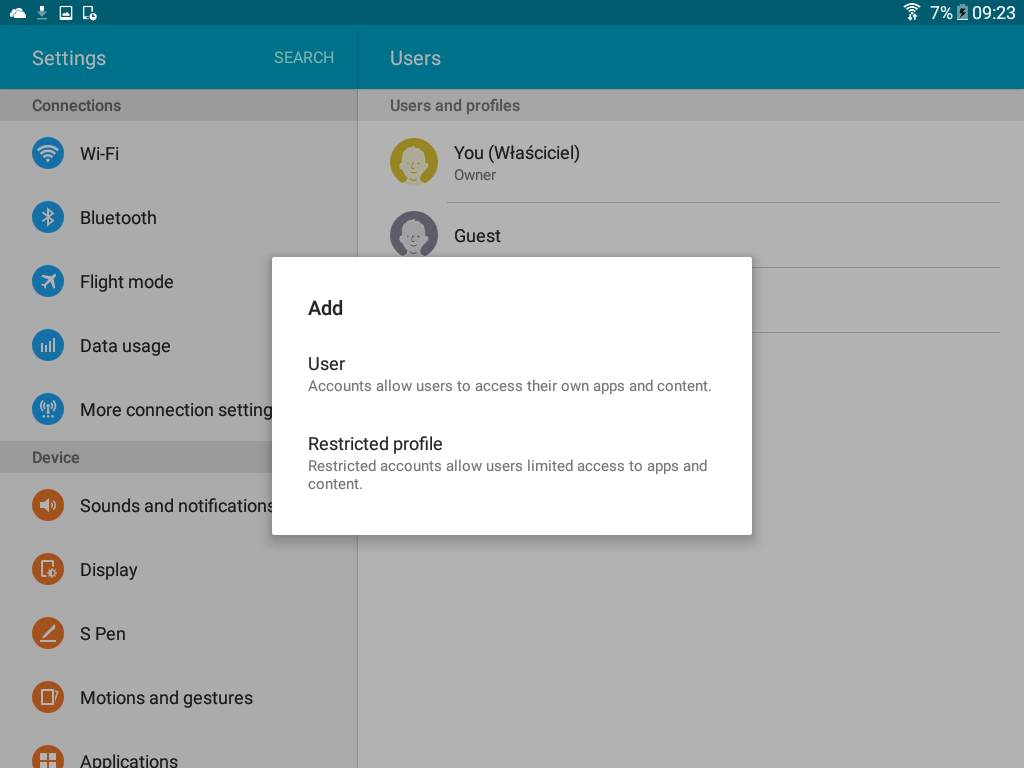Screen dimensions: 1024x768
Task: Tap the Motions and gestures icon
Action: coord(48,698)
